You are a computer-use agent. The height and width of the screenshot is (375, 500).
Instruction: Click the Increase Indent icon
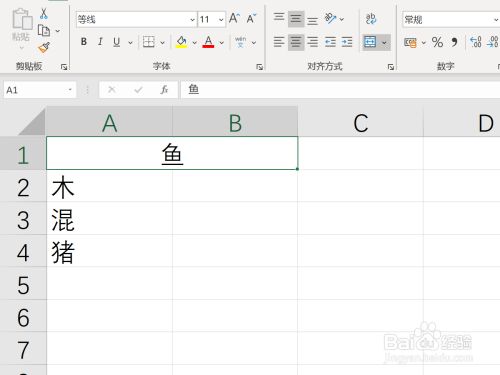pyautogui.click(x=347, y=42)
